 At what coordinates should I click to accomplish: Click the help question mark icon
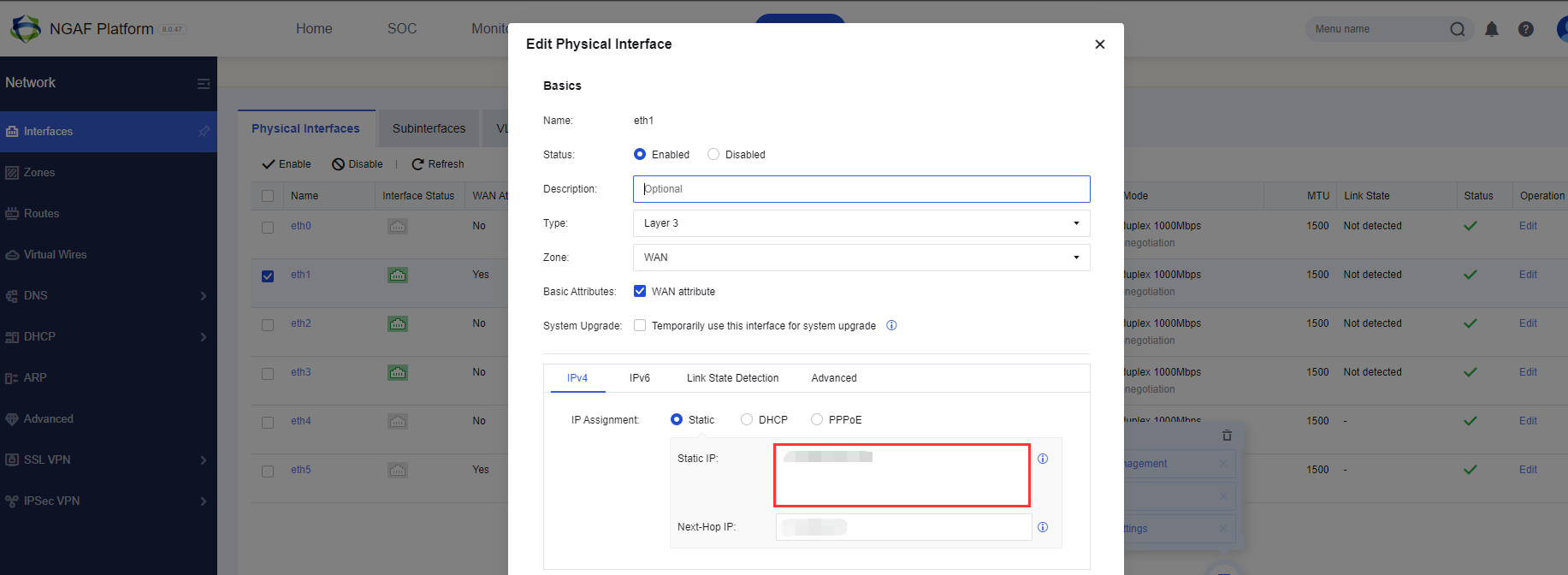(1525, 29)
